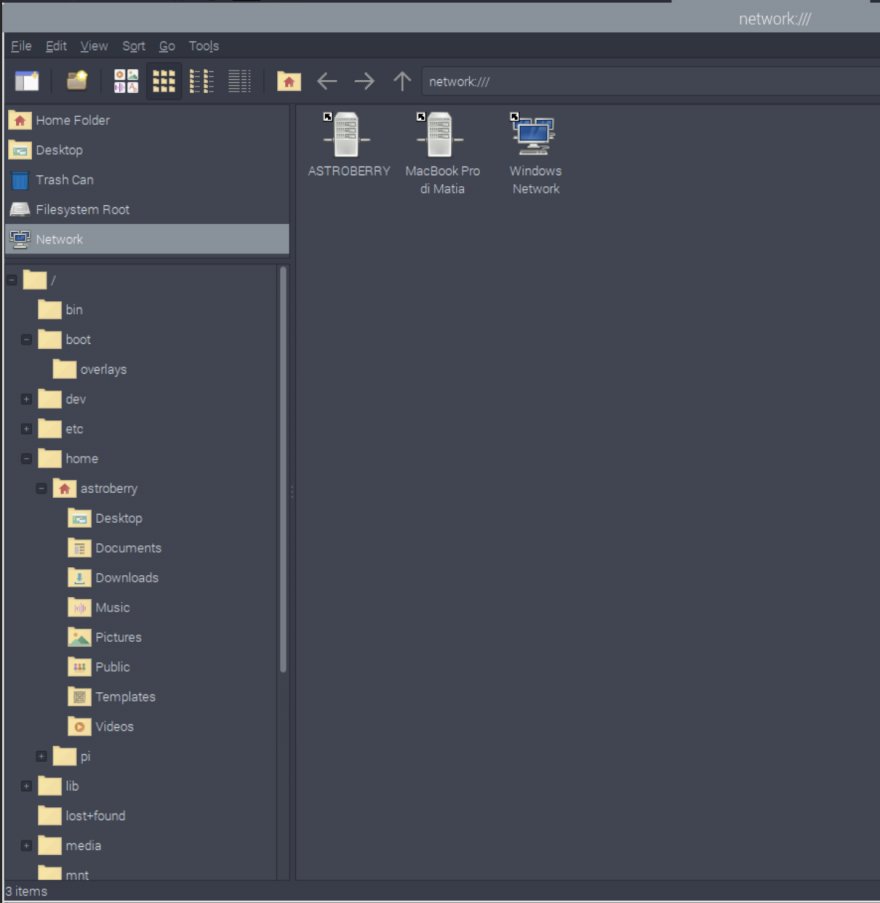880x903 pixels.
Task: Go to home folder via toolbar icon
Action: (289, 81)
